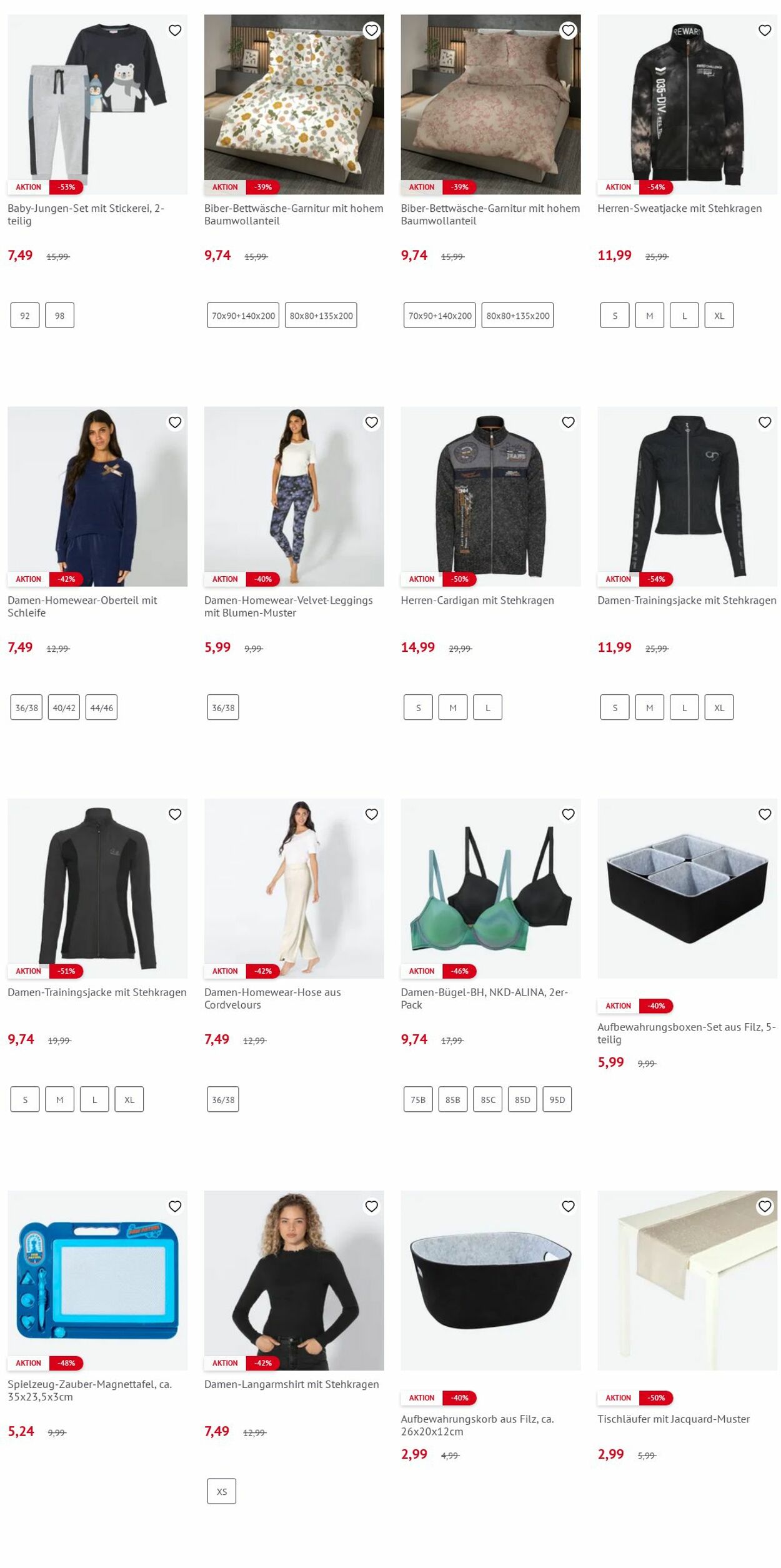Viewport: 781px width, 1568px height.
Task: Open Aufbewahrungskorb aus Filz product title
Action: (x=477, y=1425)
